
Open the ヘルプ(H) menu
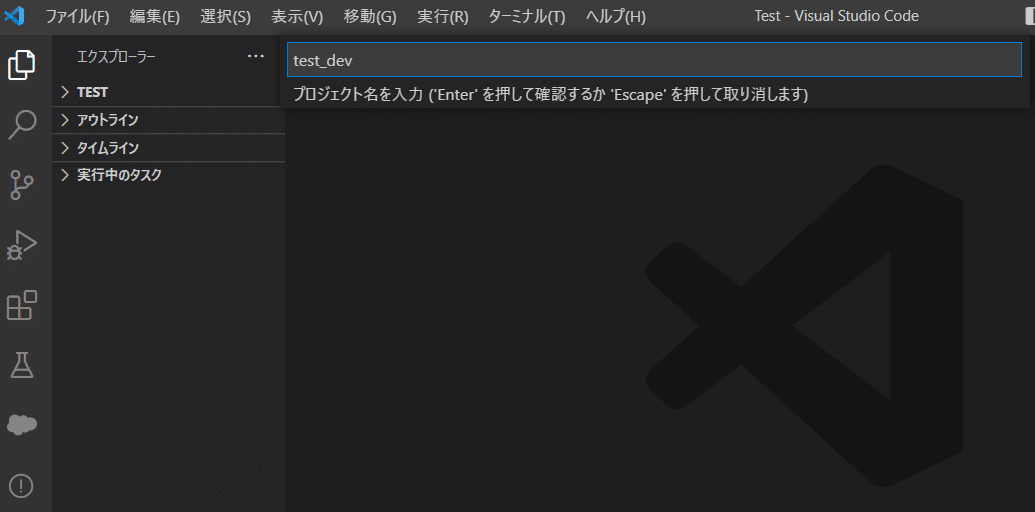click(x=616, y=17)
